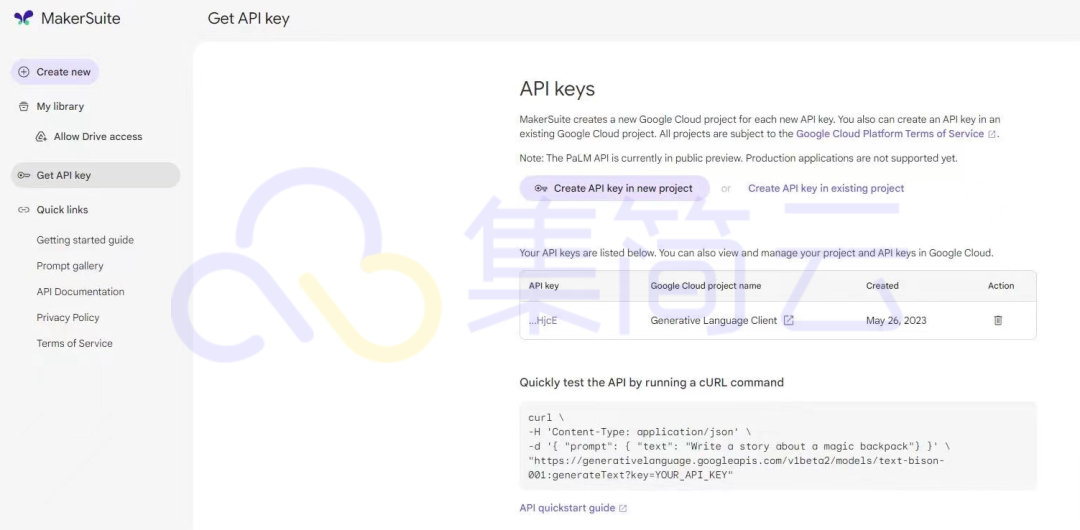Click the Created column header
Viewport: 1080px width, 530px height.
coord(882,285)
